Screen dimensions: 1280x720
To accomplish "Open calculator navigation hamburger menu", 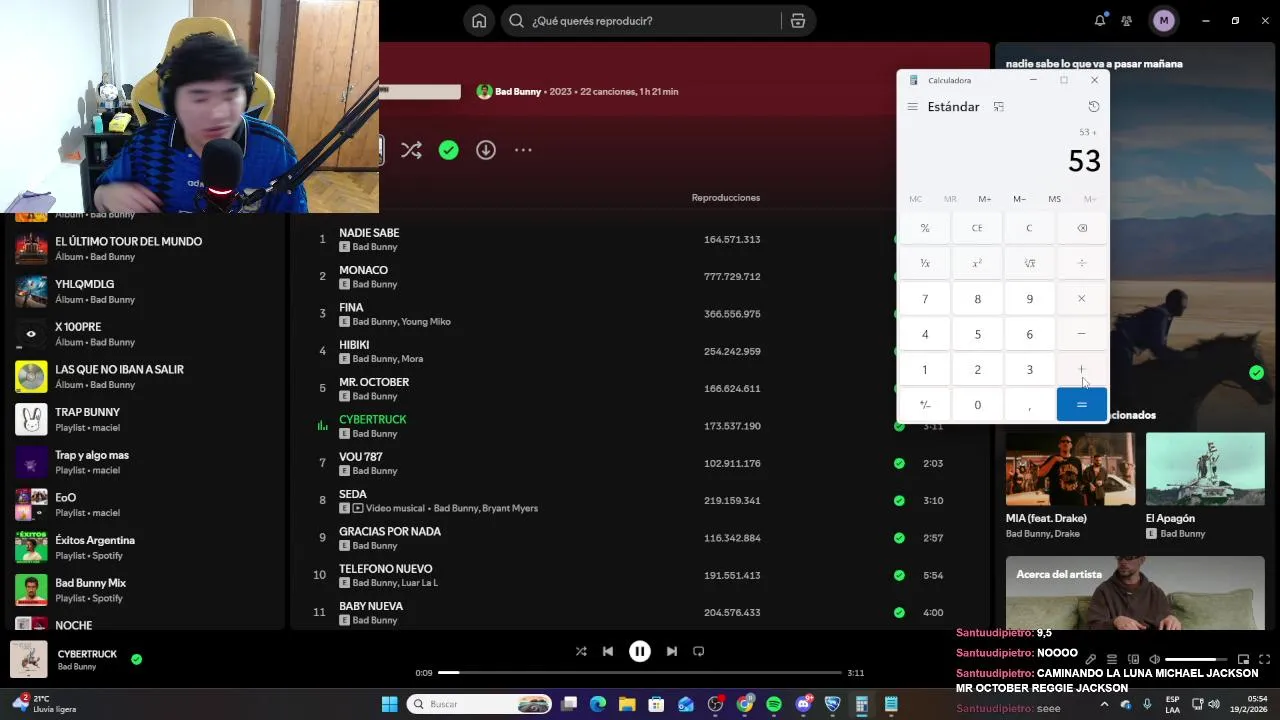I will point(912,107).
